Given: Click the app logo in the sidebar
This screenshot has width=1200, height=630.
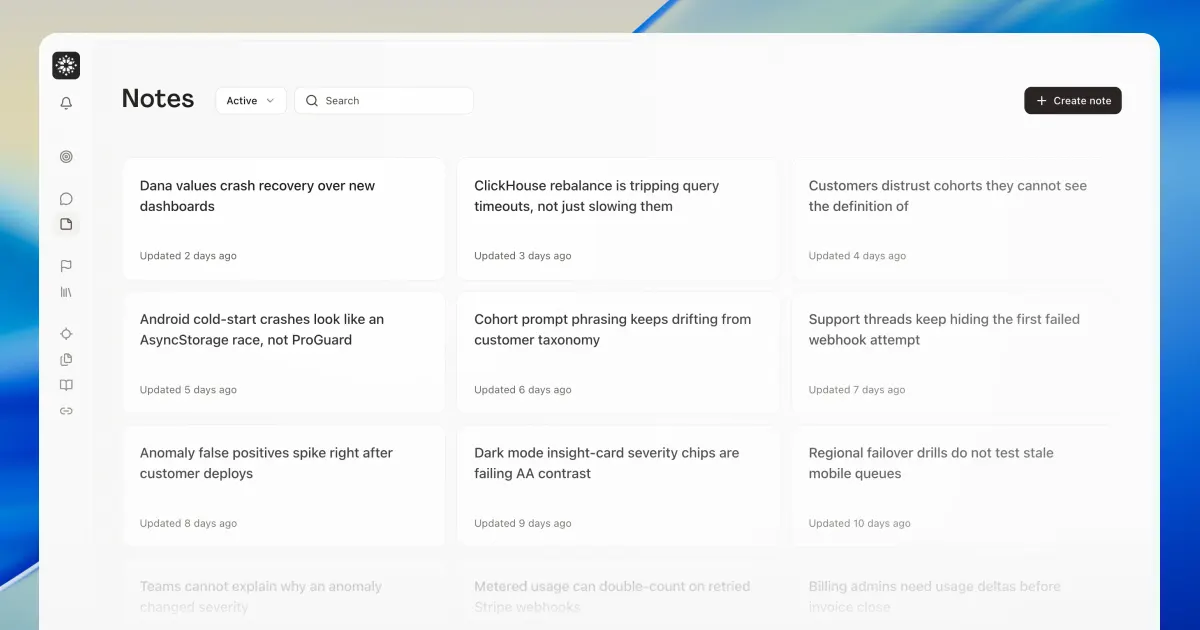Looking at the screenshot, I should point(66,66).
